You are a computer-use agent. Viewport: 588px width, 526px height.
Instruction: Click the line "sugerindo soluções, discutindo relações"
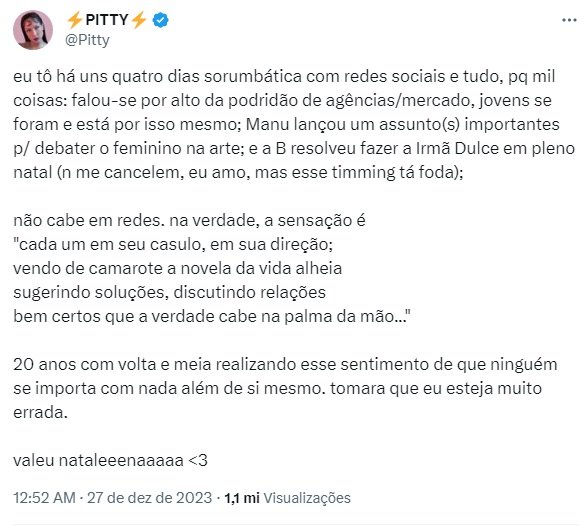(170, 292)
